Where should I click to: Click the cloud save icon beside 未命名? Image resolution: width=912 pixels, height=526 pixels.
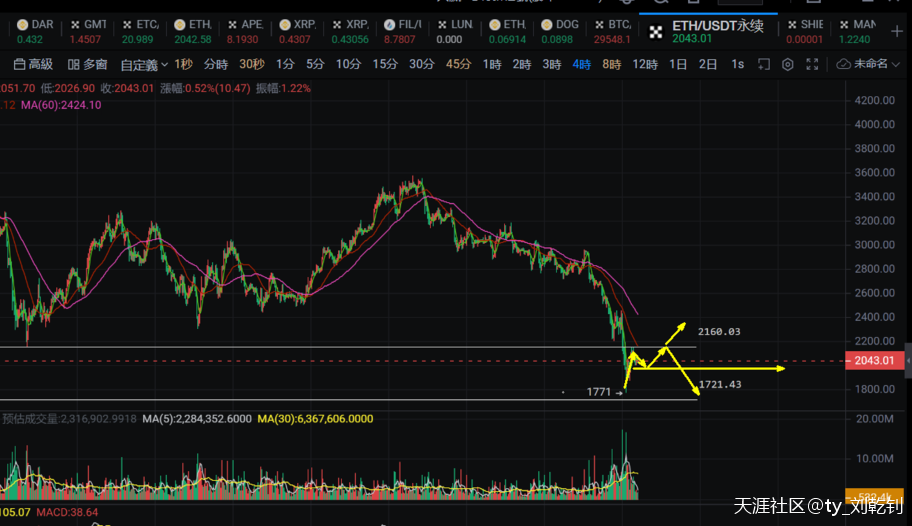pyautogui.click(x=843, y=64)
